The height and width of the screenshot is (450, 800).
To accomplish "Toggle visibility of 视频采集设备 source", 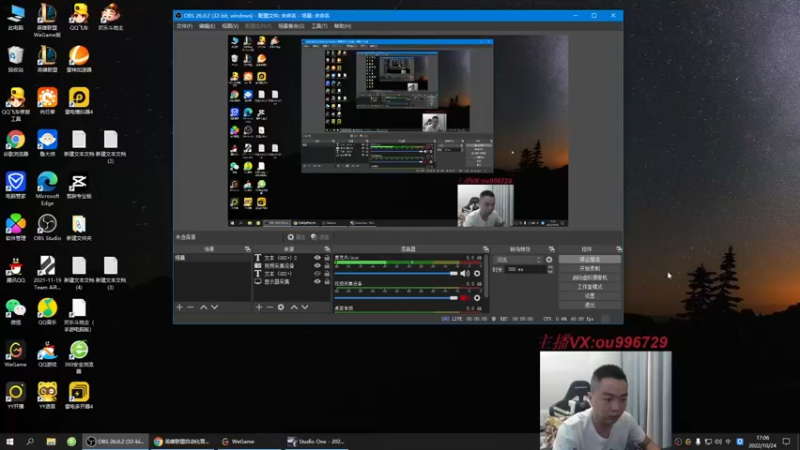I will pos(317,265).
